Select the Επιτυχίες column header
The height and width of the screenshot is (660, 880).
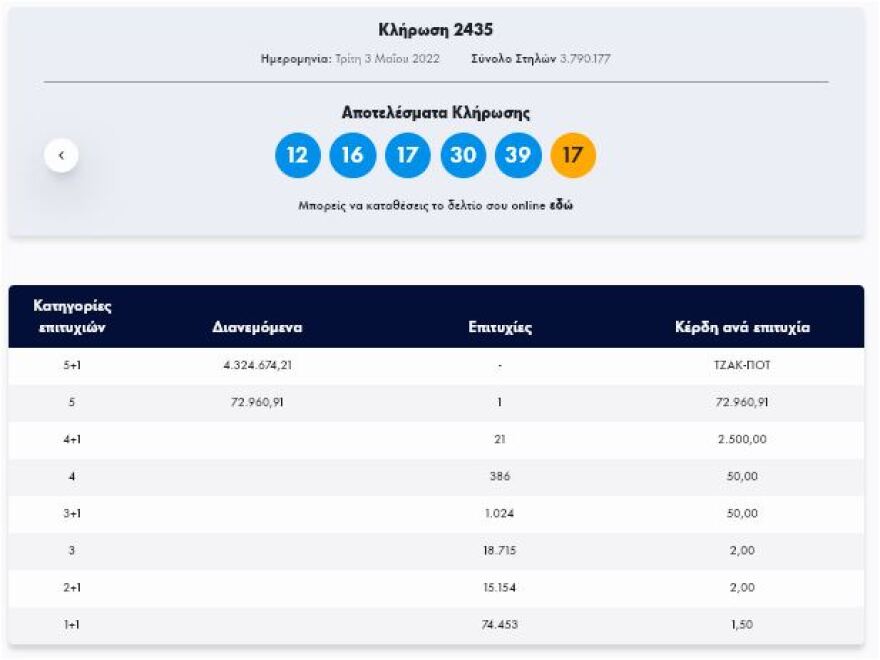tap(503, 325)
